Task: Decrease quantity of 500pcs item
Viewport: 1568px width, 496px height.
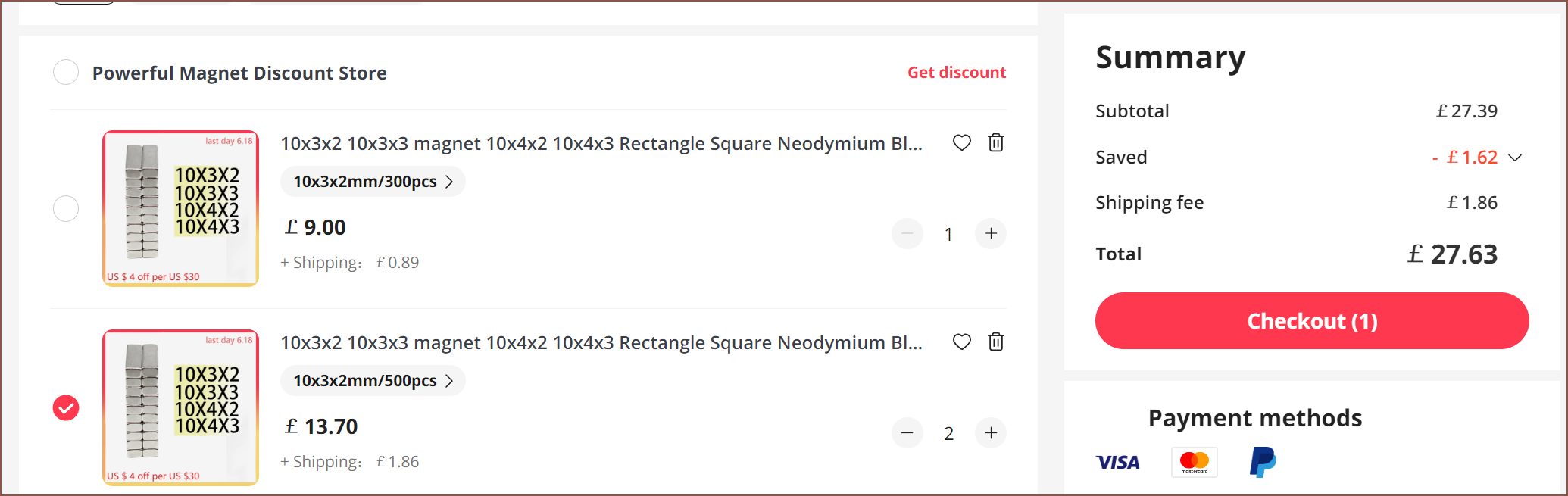Action: [907, 433]
